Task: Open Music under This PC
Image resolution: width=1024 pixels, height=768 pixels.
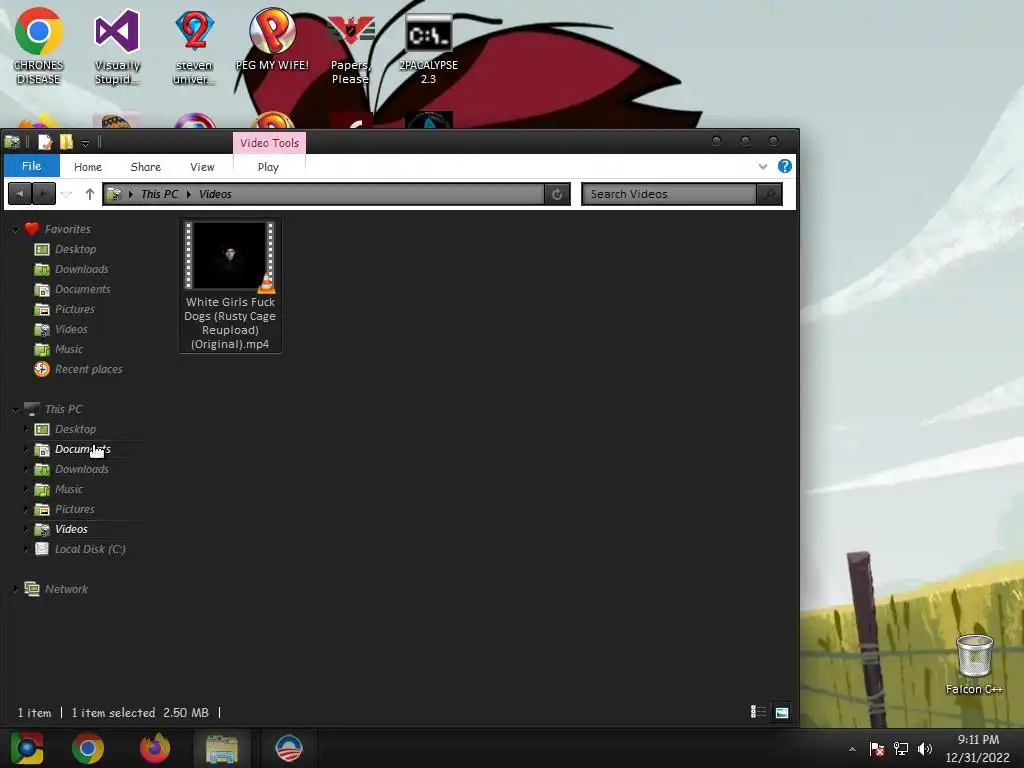Action: (x=69, y=489)
